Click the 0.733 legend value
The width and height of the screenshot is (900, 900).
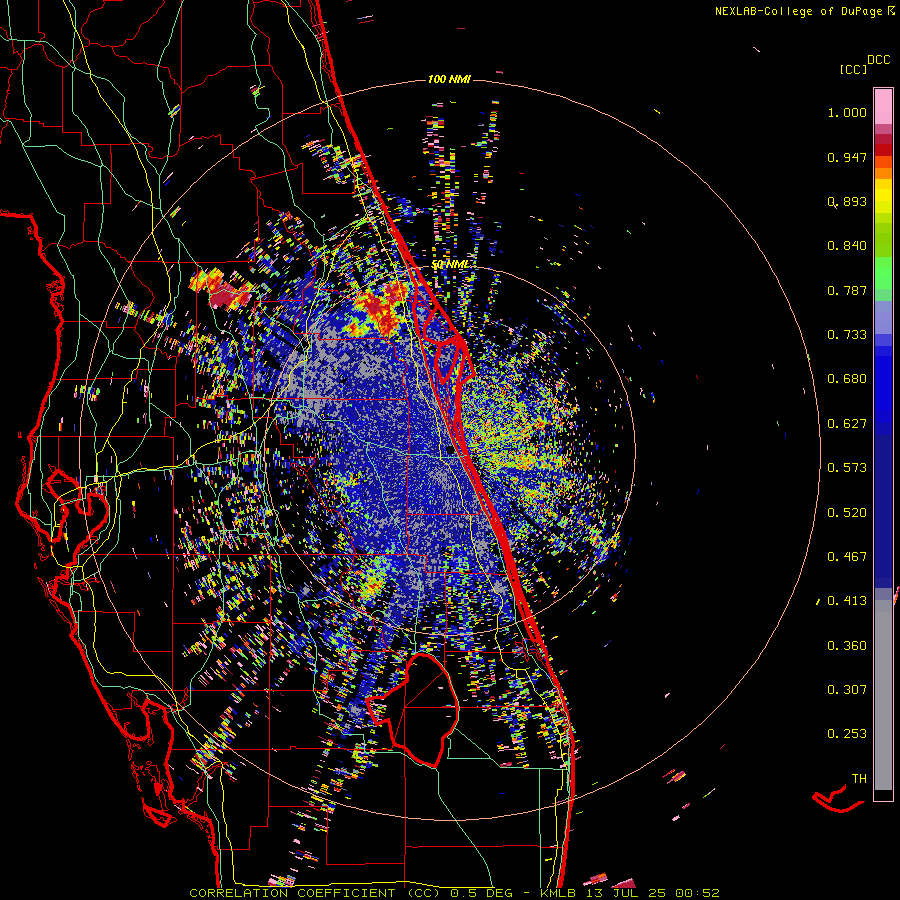(847, 335)
